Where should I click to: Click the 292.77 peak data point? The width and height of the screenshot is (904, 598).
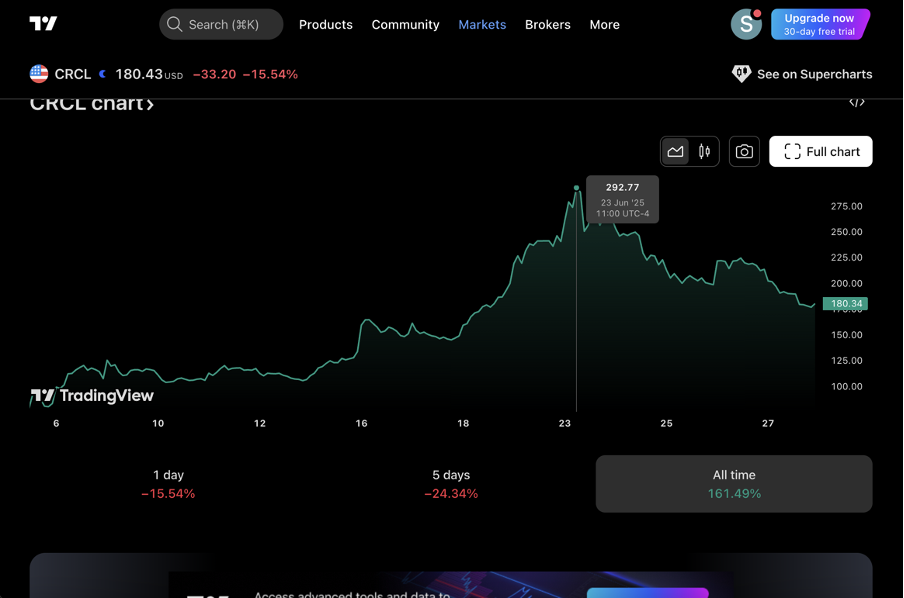tap(577, 188)
